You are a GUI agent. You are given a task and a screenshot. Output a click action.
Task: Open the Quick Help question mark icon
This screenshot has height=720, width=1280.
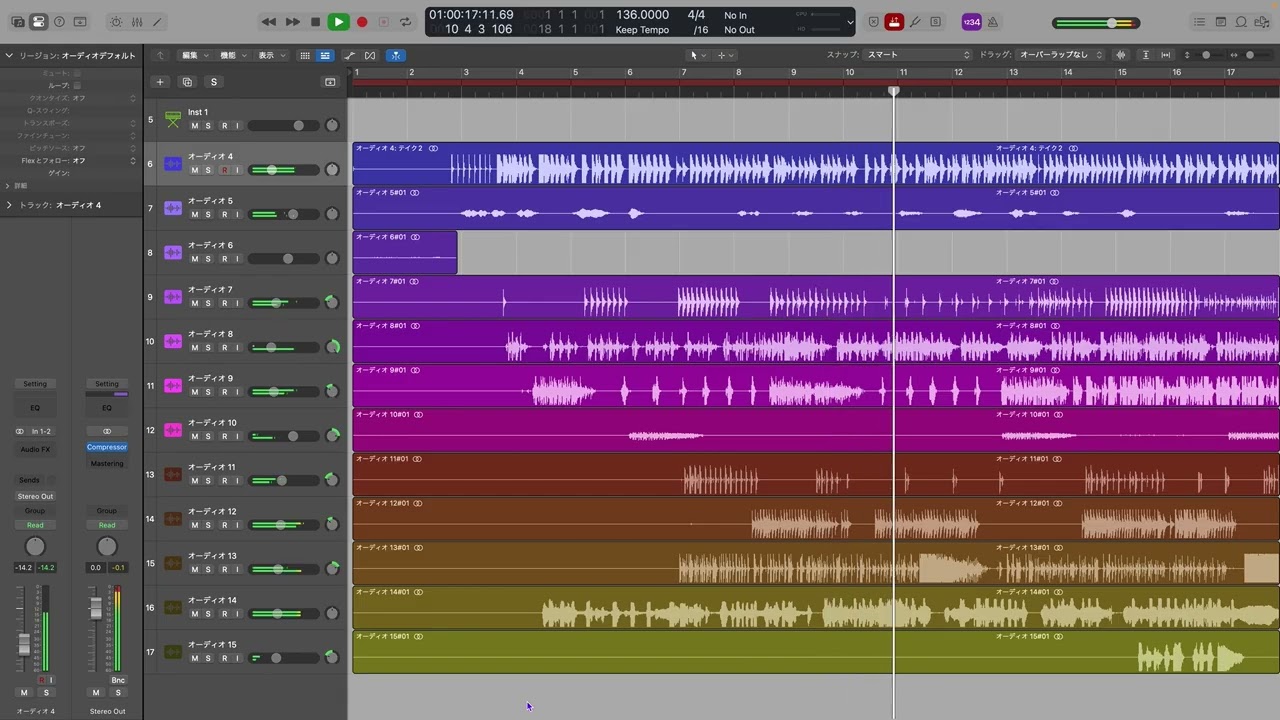(59, 22)
